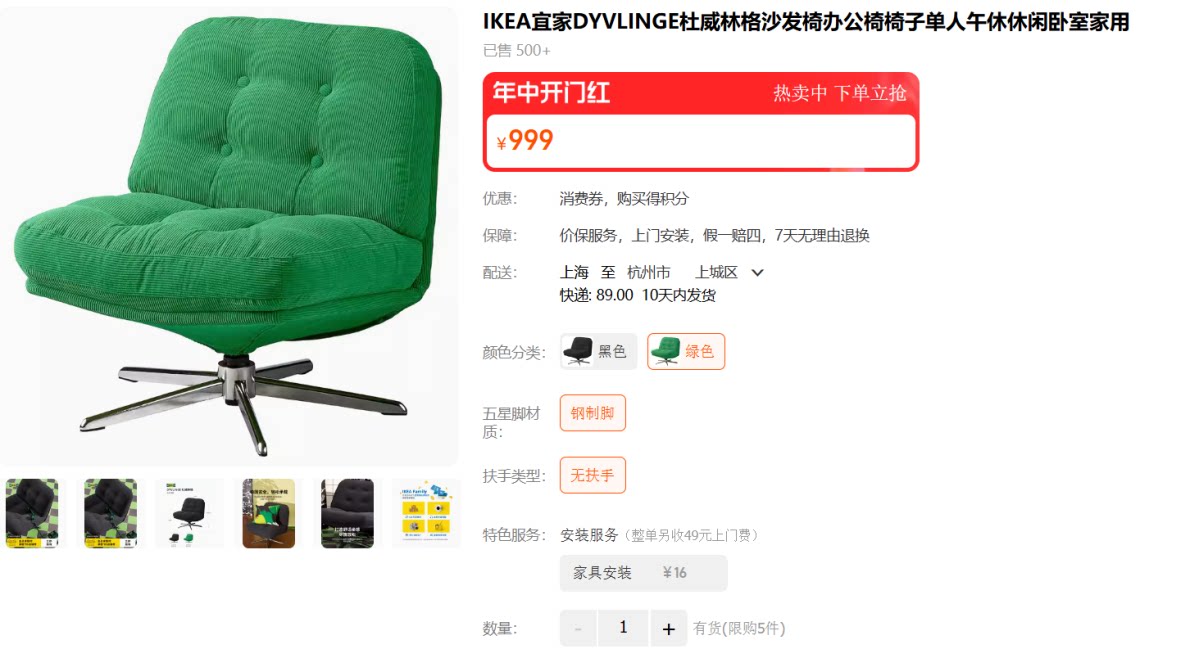Screen dimensions: 1190x658
Task: Choose the 无扶手 armrest type
Action: coord(593,475)
